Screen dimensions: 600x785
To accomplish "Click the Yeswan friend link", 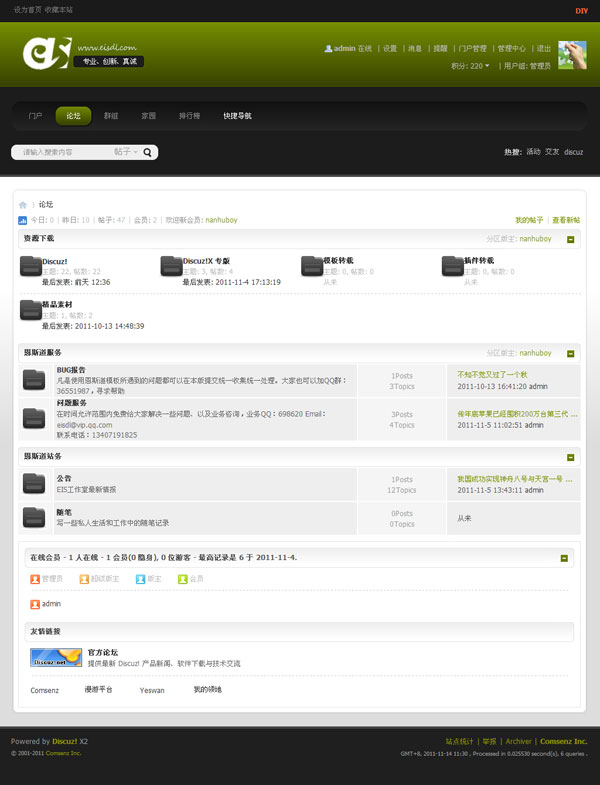I will tap(152, 690).
